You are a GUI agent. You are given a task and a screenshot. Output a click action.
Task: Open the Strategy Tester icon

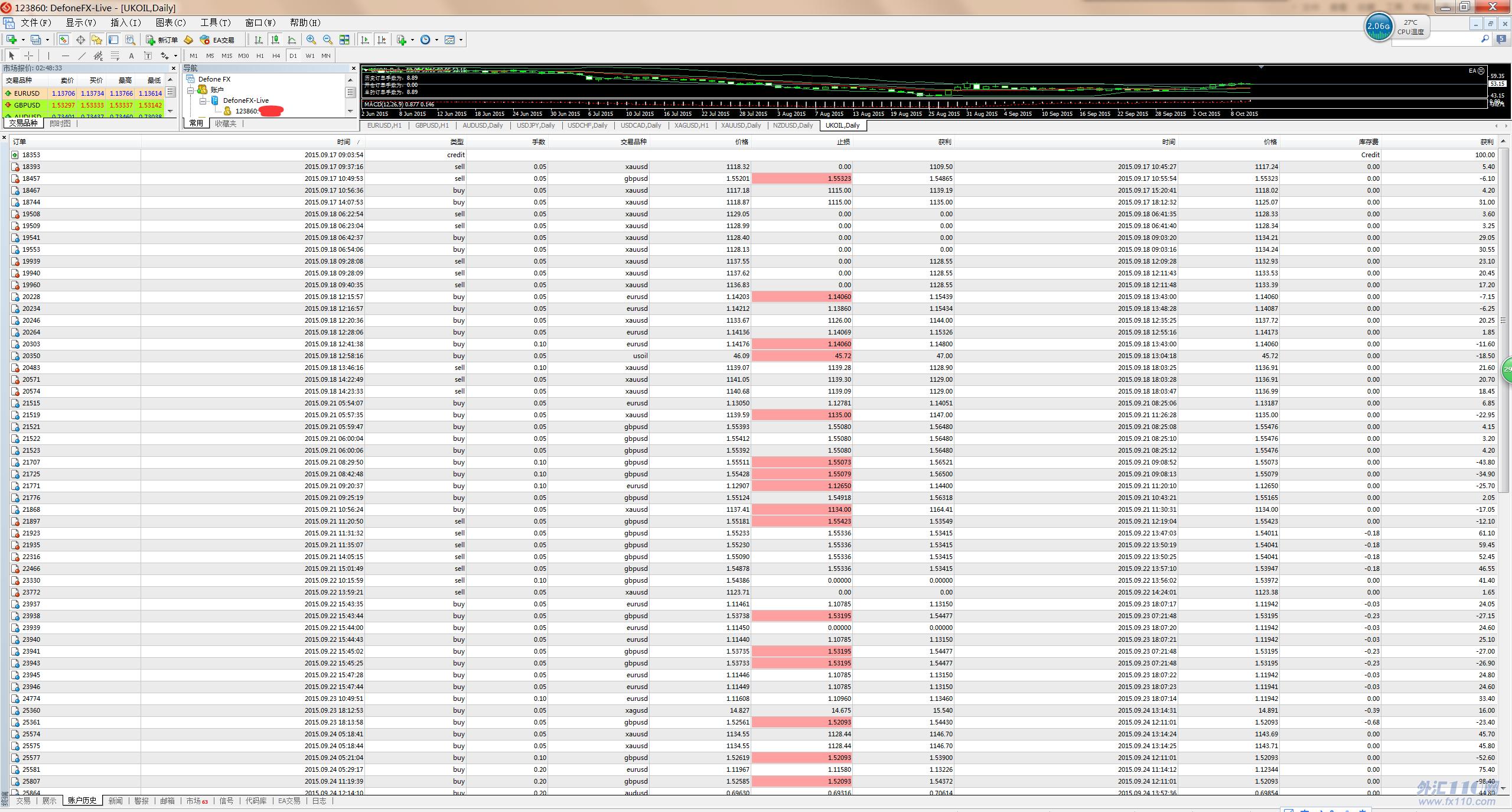[x=130, y=40]
